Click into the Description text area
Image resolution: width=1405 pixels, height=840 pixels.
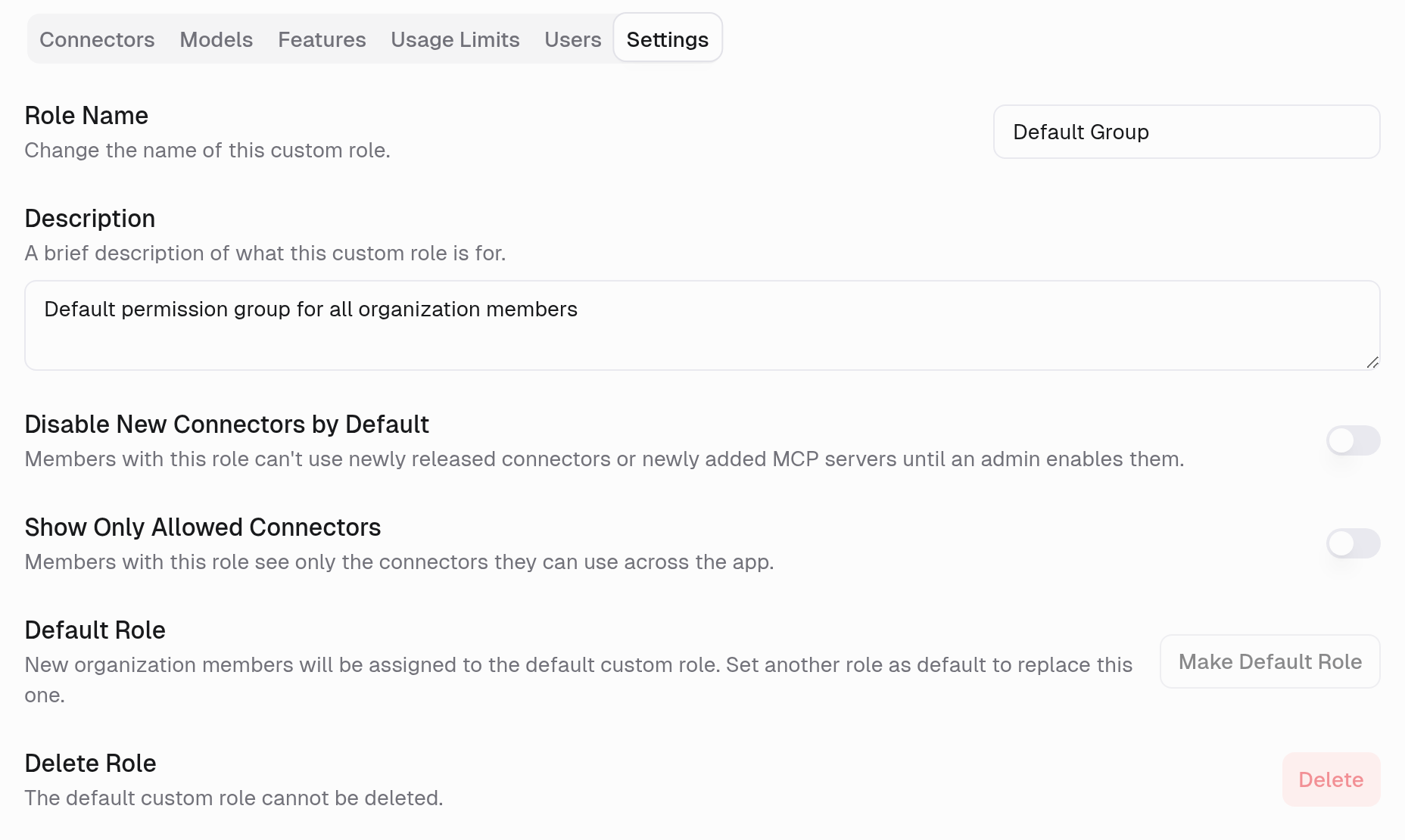pyautogui.click(x=702, y=325)
